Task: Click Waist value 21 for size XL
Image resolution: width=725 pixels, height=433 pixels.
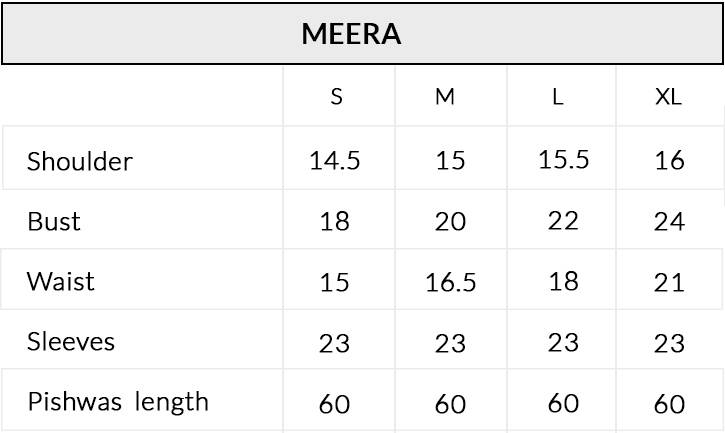Action: tap(668, 283)
